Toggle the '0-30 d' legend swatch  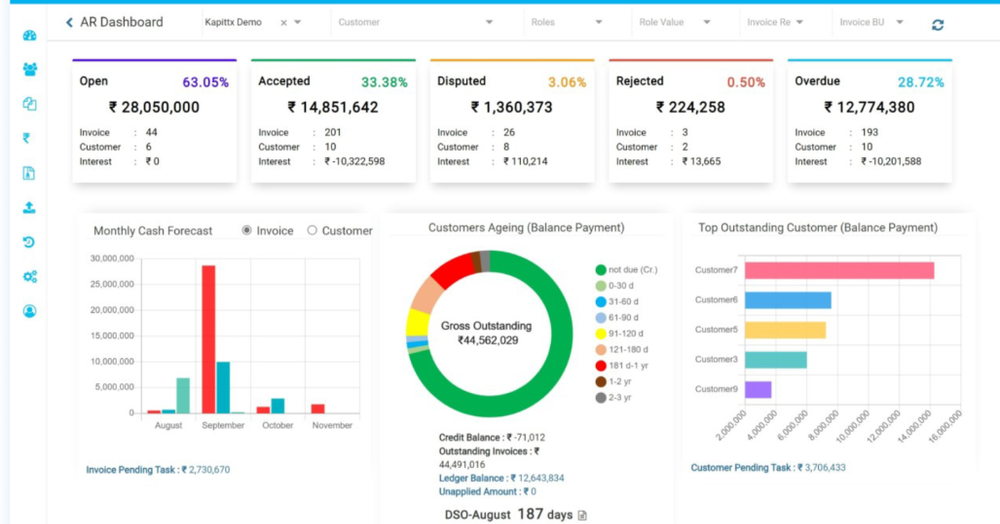click(x=600, y=286)
